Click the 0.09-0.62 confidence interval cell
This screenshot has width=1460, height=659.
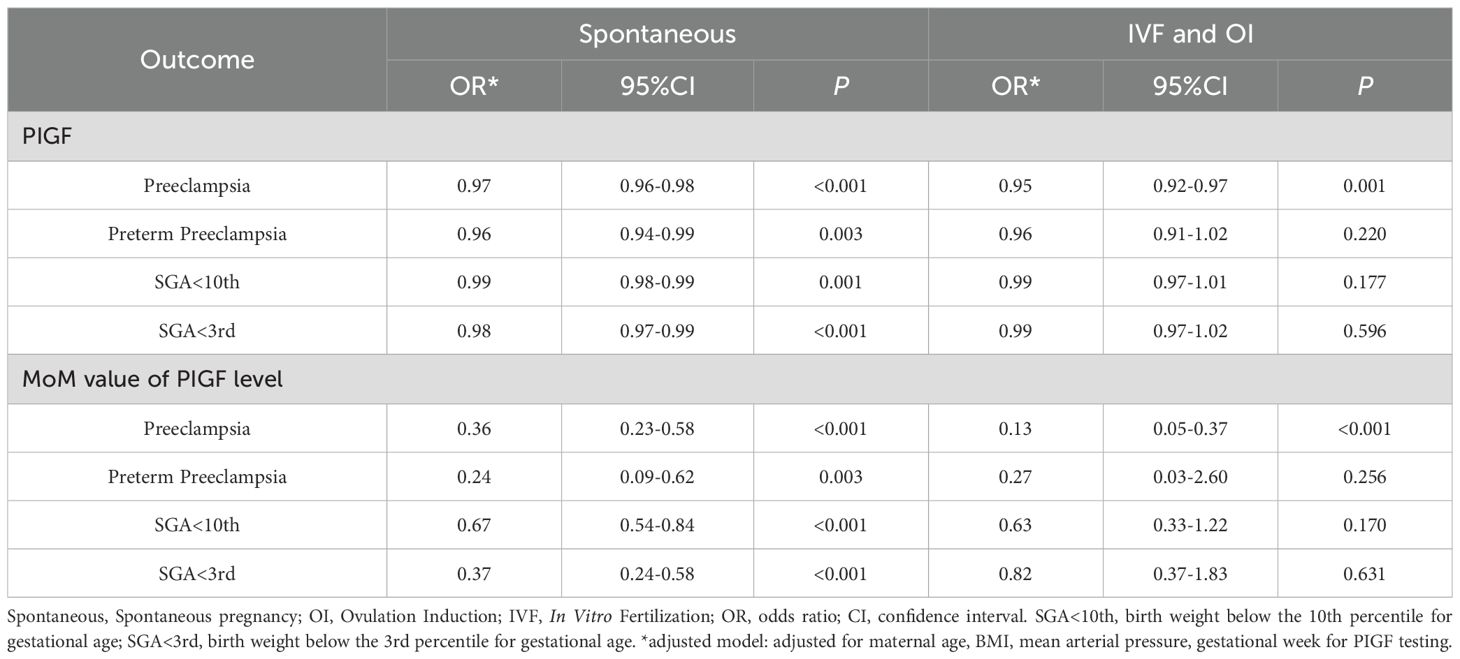point(657,477)
